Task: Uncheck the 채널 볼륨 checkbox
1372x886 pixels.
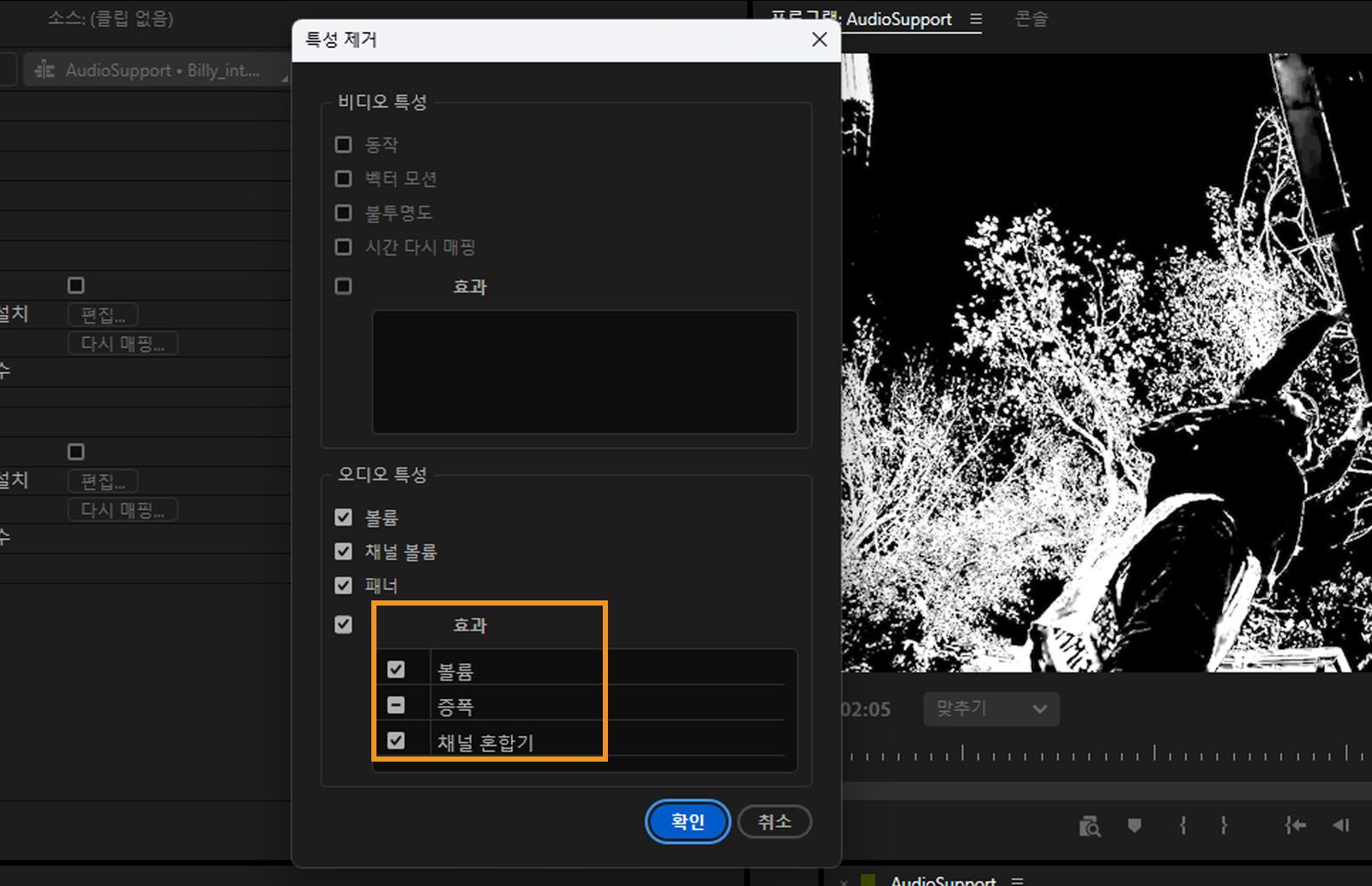Action: (x=343, y=551)
